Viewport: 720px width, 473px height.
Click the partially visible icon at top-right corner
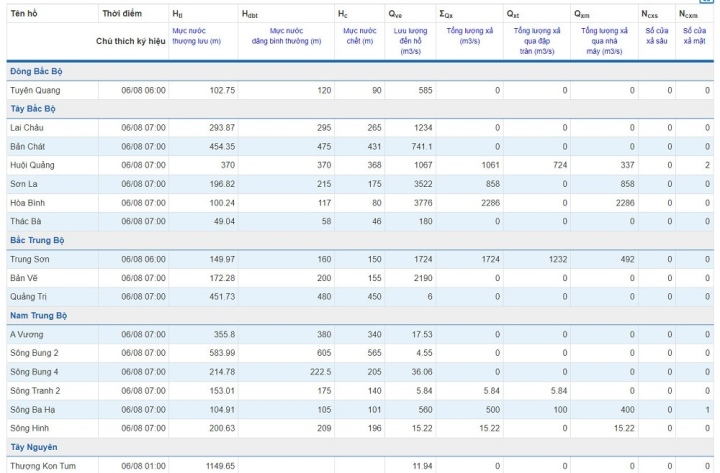[708, 2]
